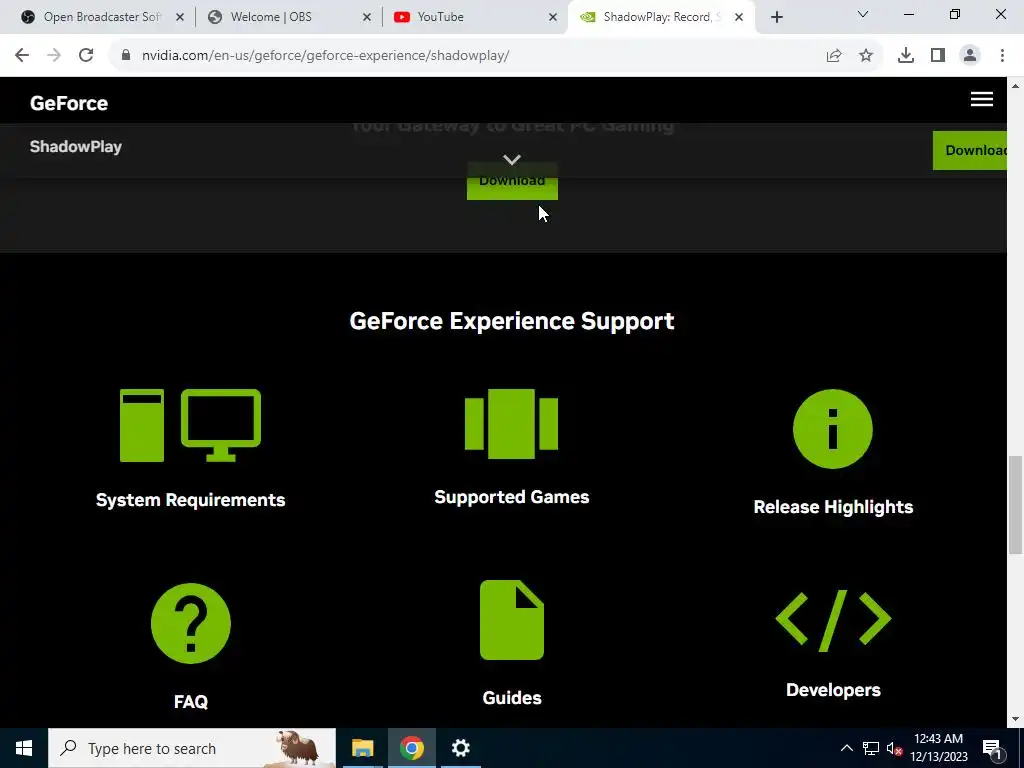Reload the NVIDIA ShadowPlay page
This screenshot has height=768, width=1024.
click(x=86, y=56)
